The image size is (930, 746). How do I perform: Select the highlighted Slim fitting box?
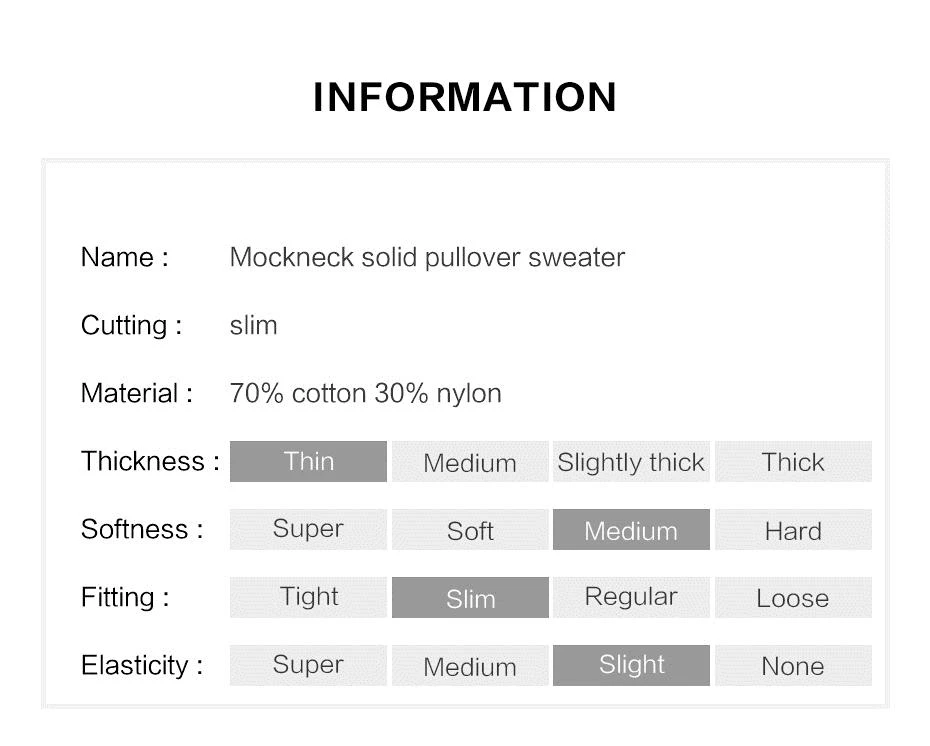(x=470, y=597)
